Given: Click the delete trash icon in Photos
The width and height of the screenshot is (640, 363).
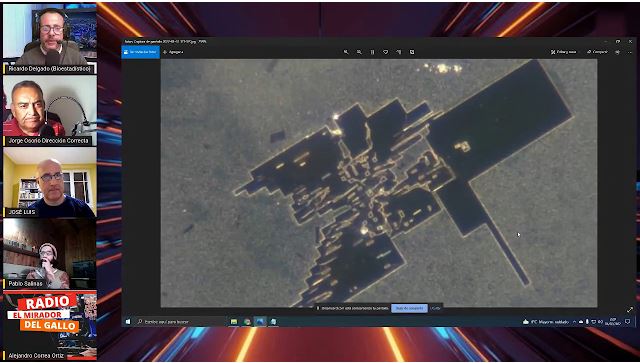Looking at the screenshot, I should point(372,52).
